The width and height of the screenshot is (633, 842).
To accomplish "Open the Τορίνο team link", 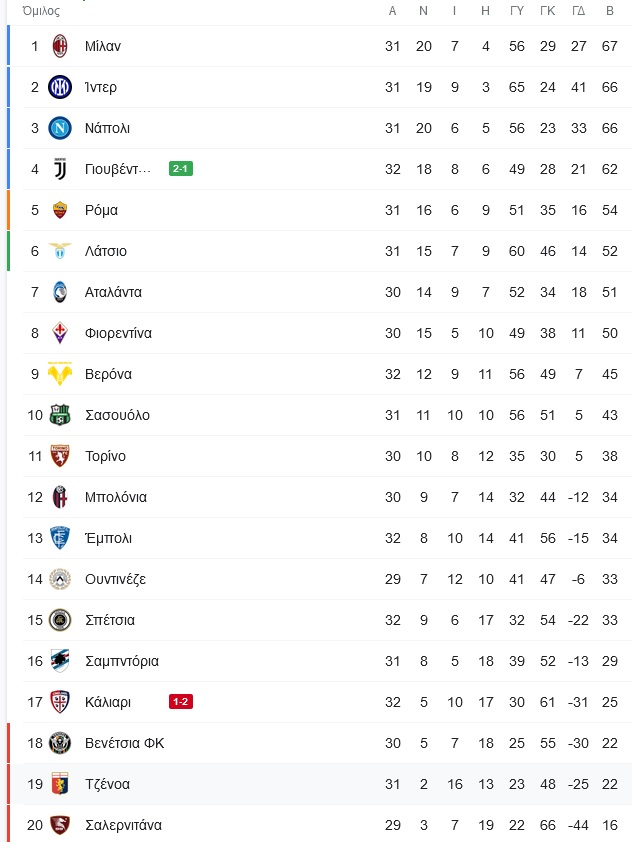I will (105, 456).
